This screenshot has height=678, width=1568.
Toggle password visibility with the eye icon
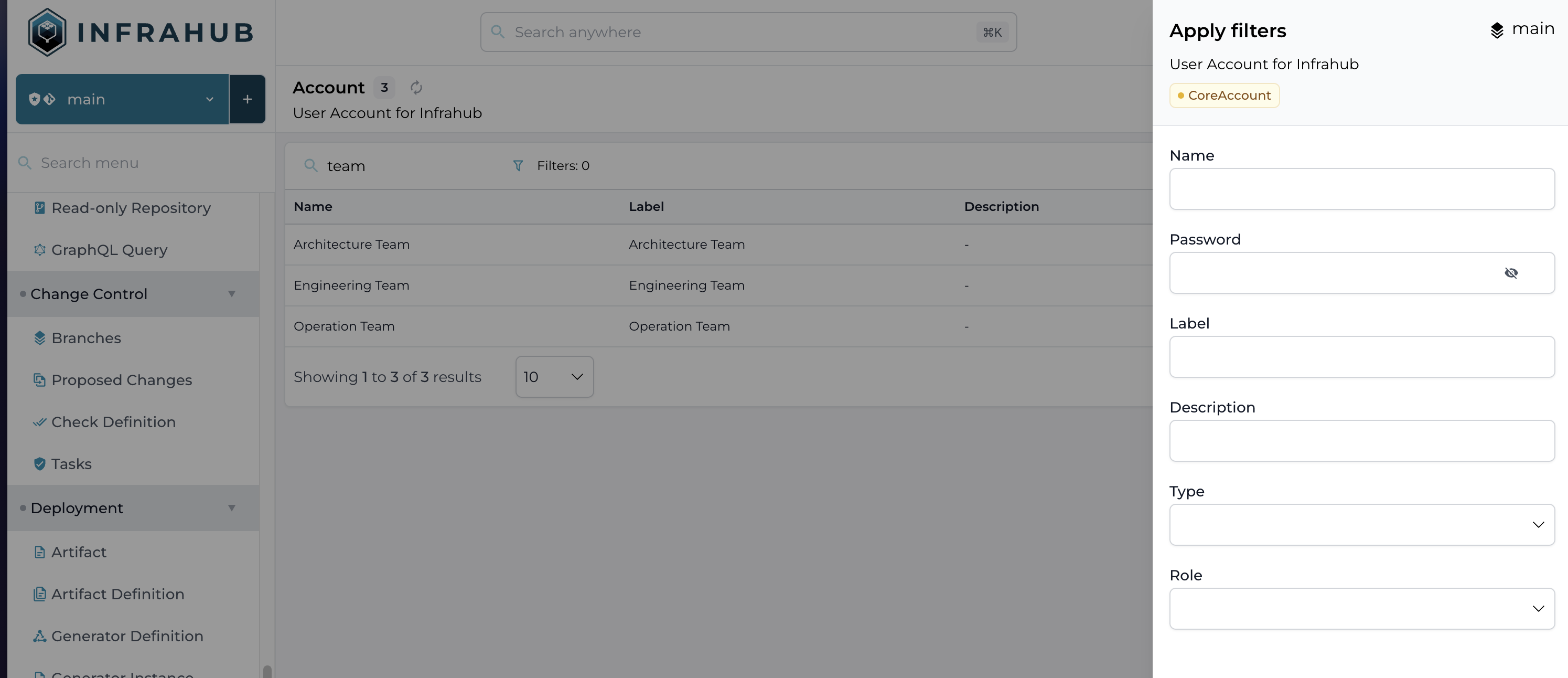(1512, 273)
